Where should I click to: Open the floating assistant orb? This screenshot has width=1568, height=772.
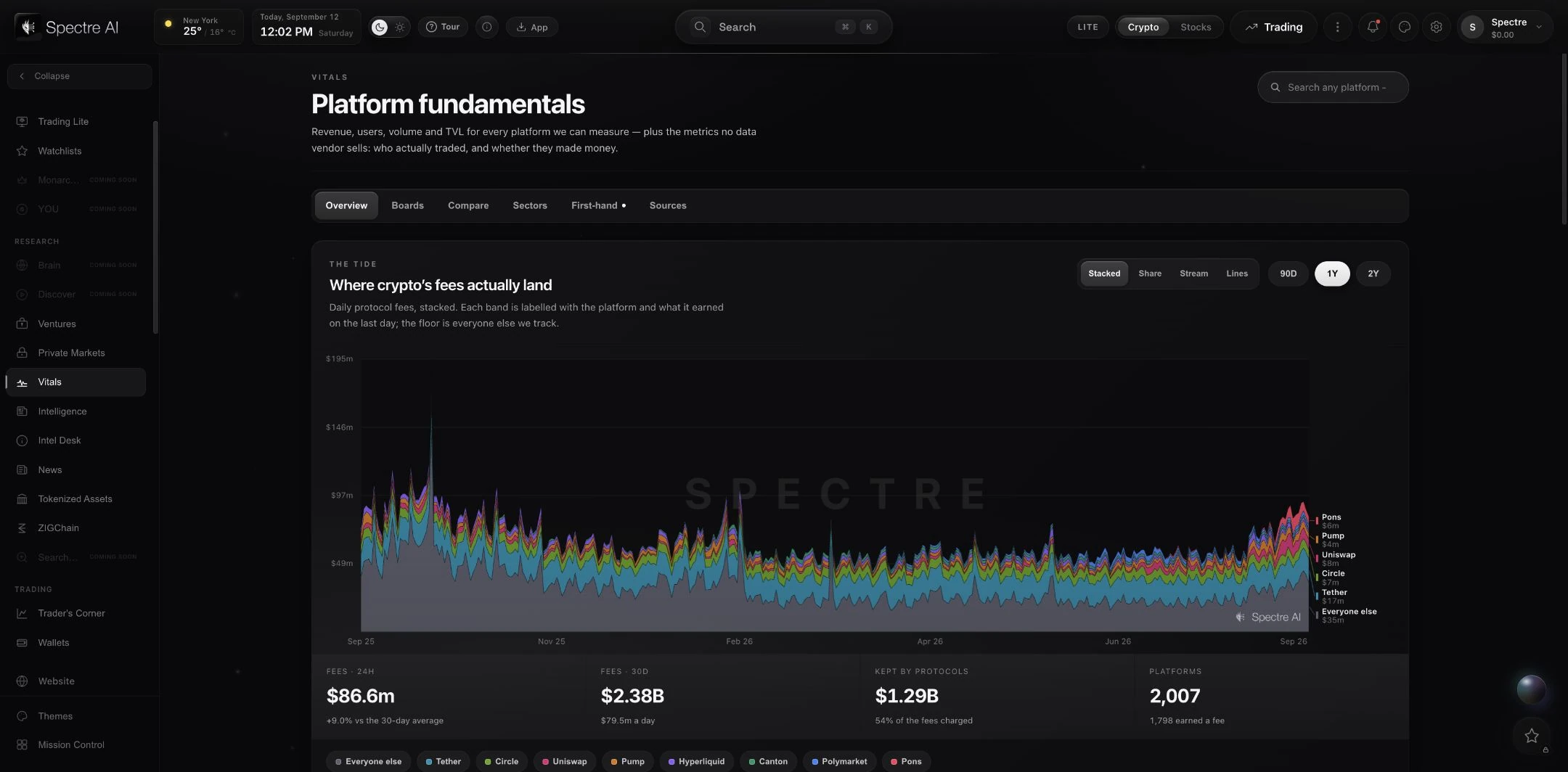pos(1532,689)
